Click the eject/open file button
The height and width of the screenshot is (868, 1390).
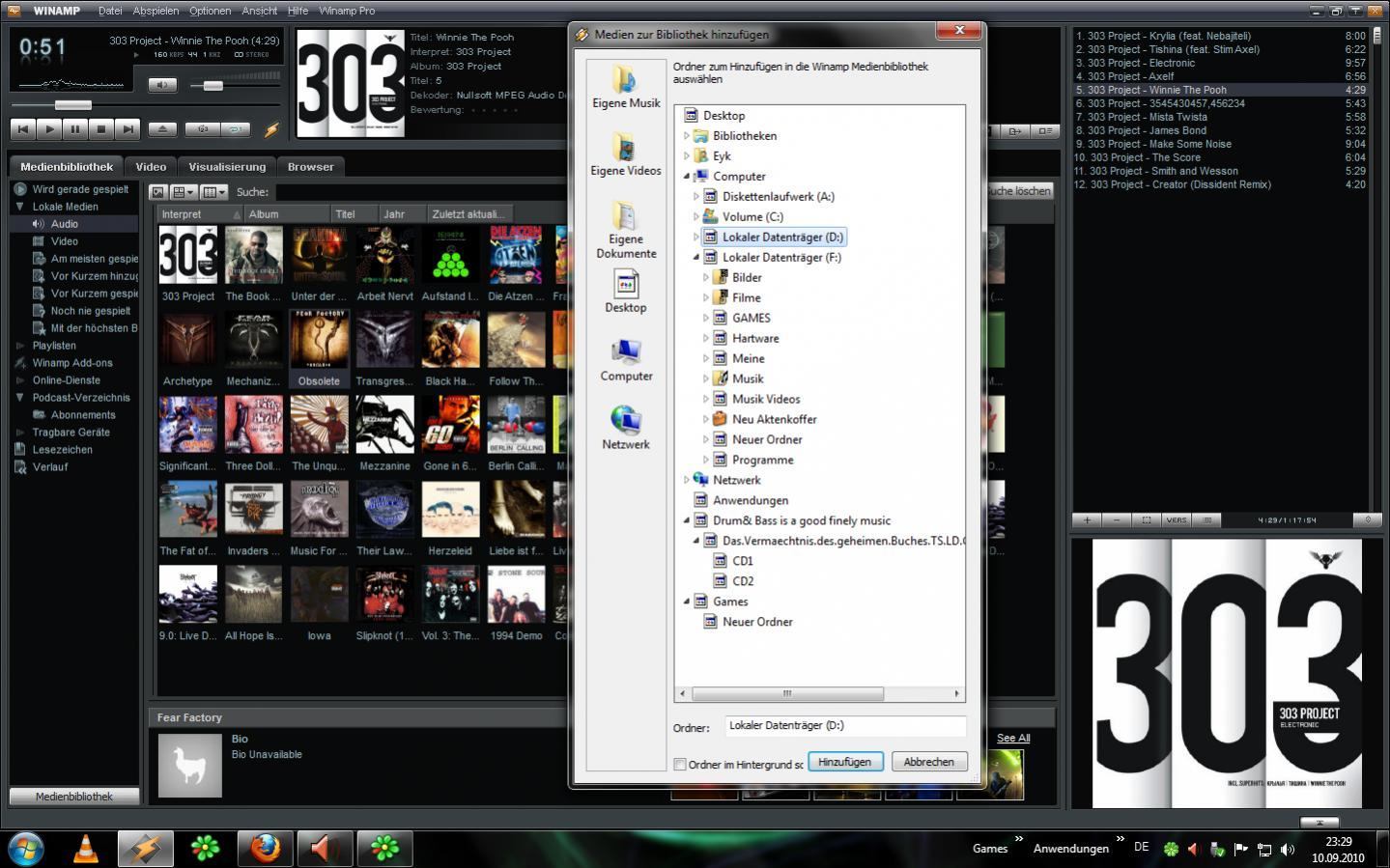pyautogui.click(x=162, y=128)
